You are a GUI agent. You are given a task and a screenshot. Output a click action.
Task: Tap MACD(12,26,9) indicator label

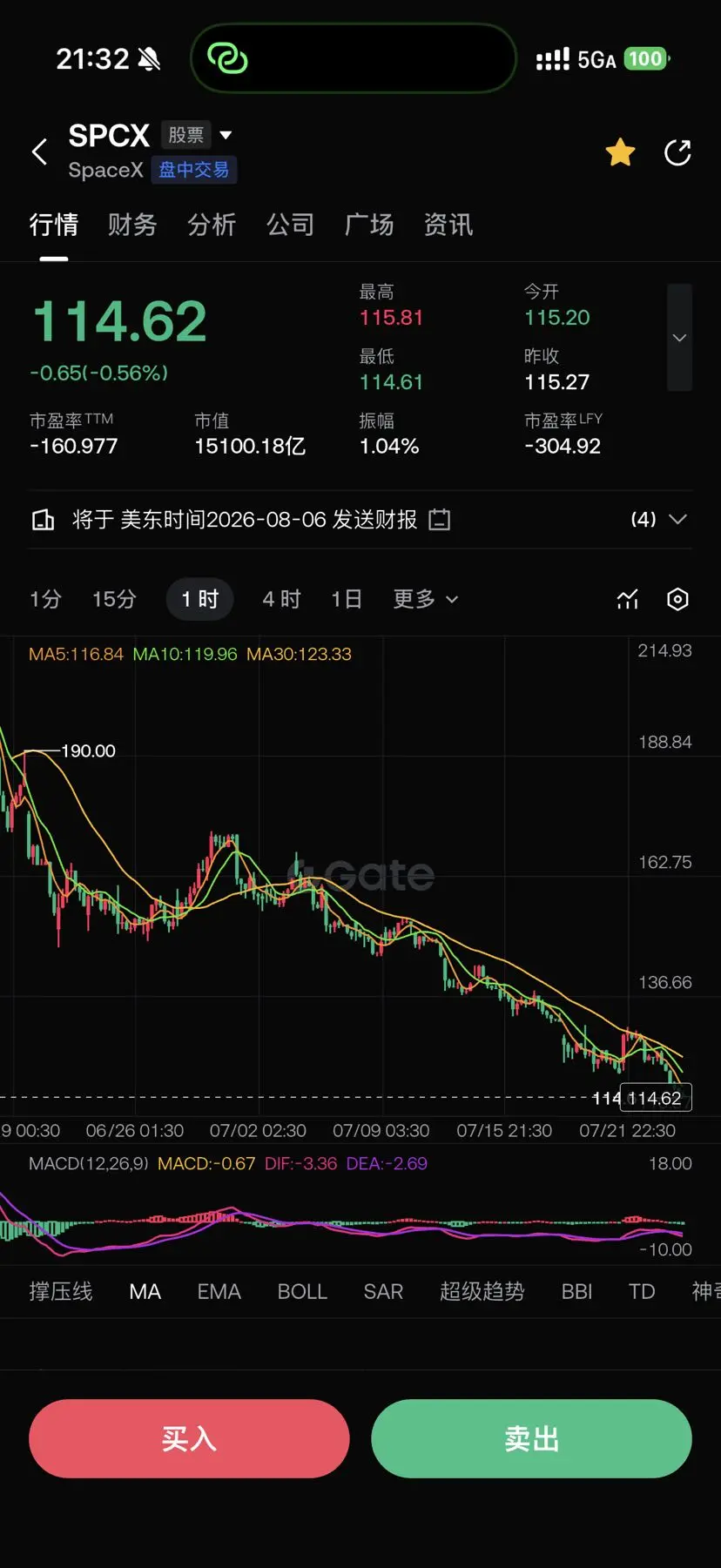coord(89,1163)
